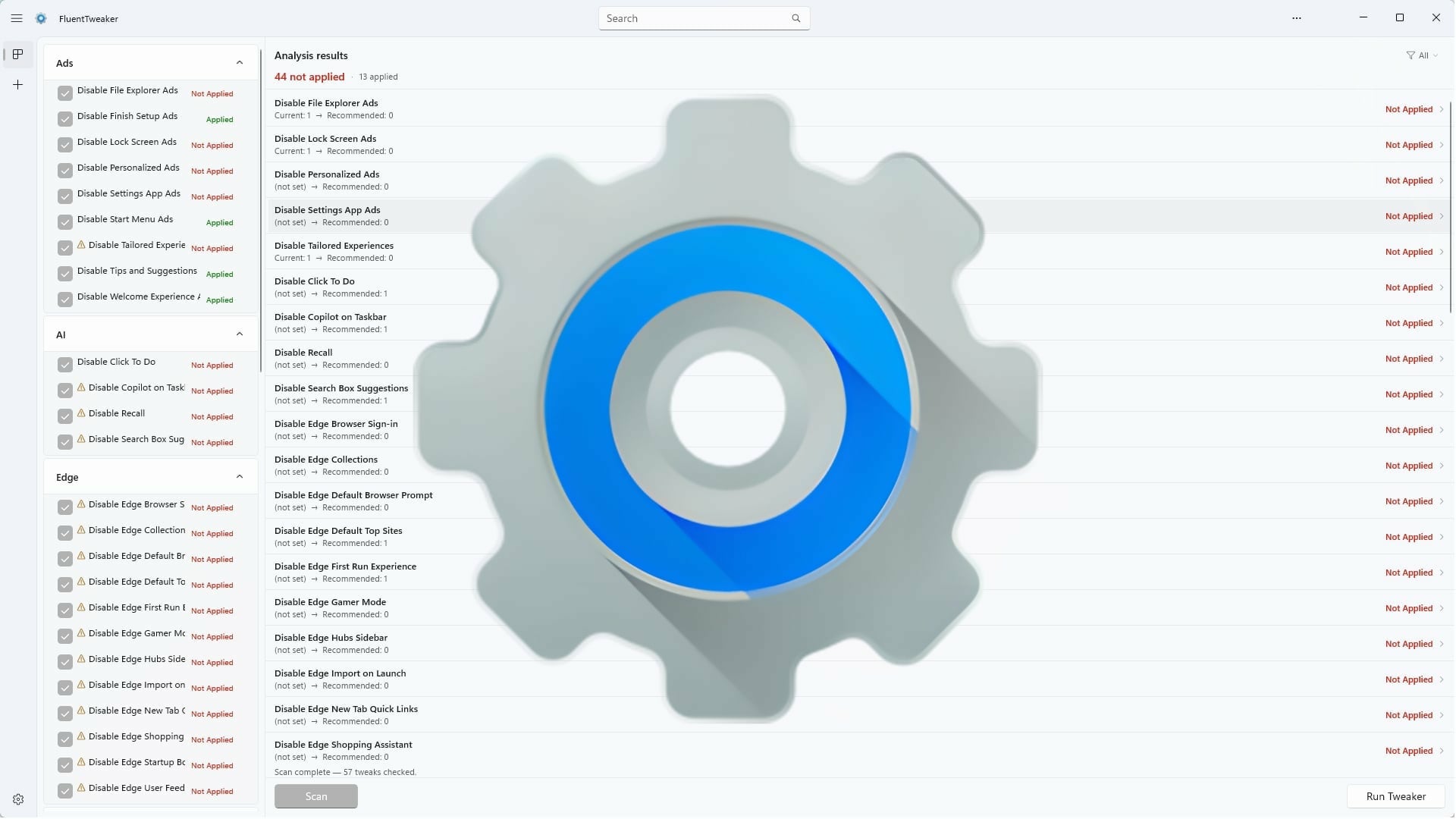Toggle Disable Welcome Experience checkbox
Viewport: 1456px width, 819px height.
[65, 300]
